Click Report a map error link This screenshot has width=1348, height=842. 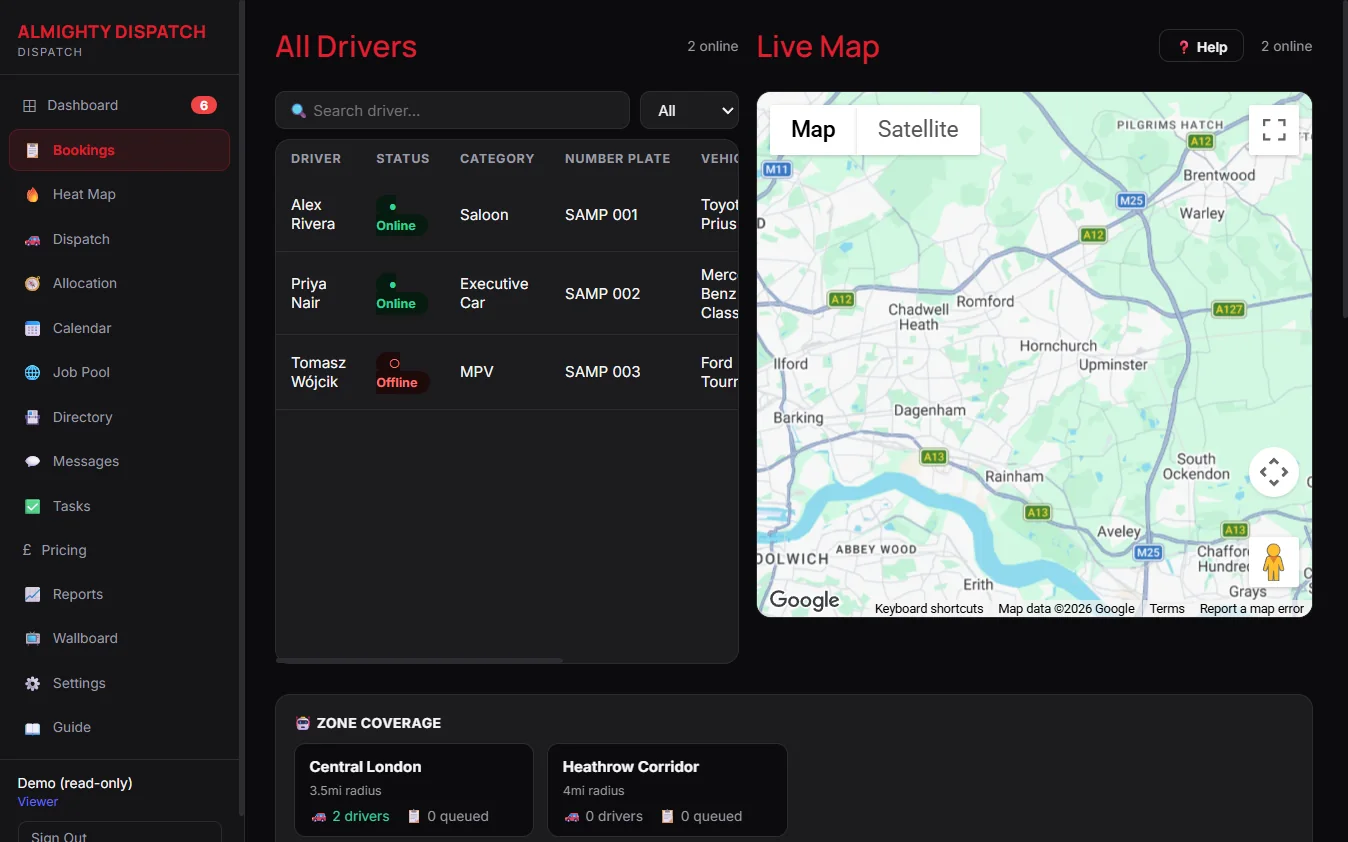tap(1252, 609)
